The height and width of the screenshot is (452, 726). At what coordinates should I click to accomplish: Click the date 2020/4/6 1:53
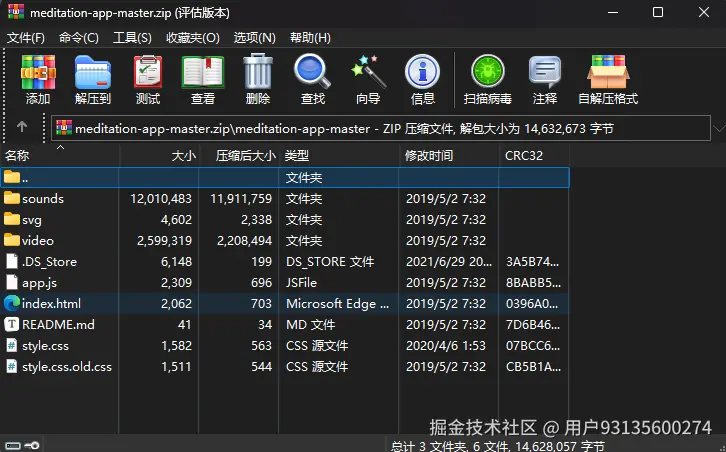[446, 345]
